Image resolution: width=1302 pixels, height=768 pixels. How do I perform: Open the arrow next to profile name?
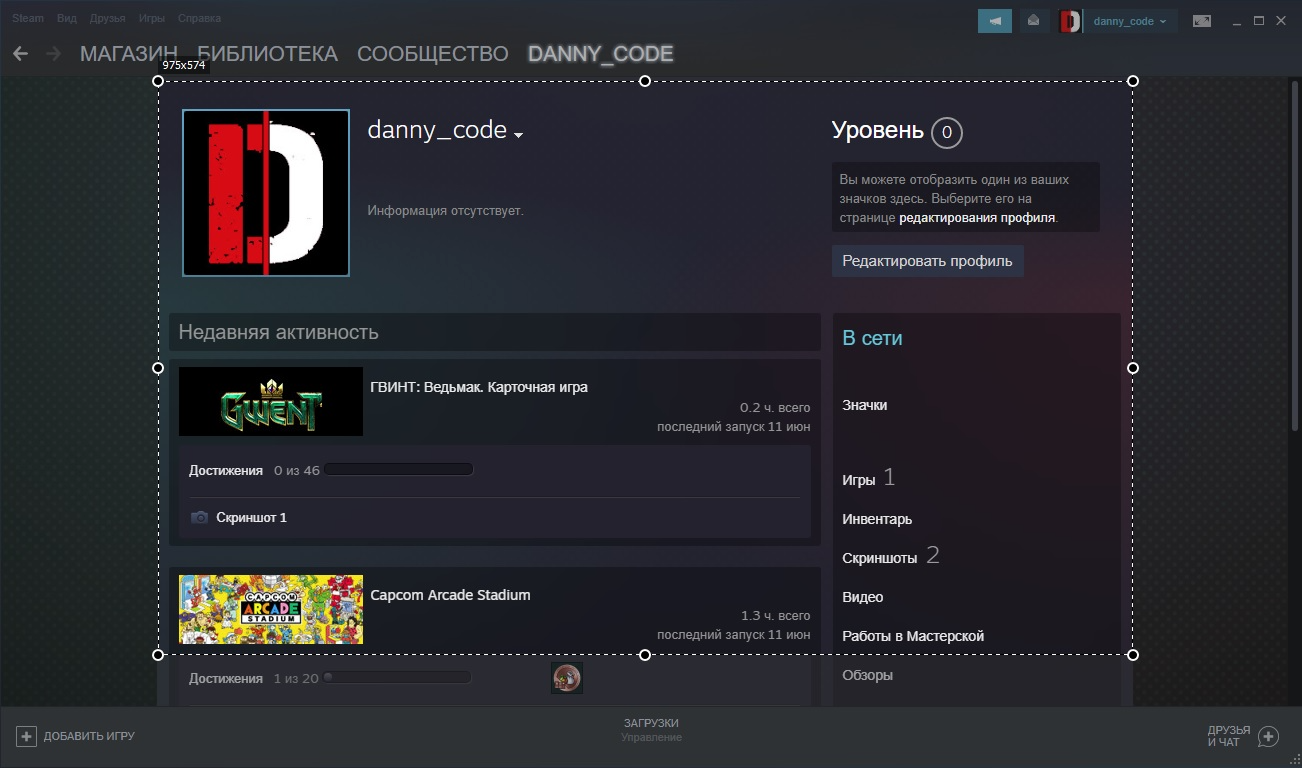pyautogui.click(x=518, y=135)
